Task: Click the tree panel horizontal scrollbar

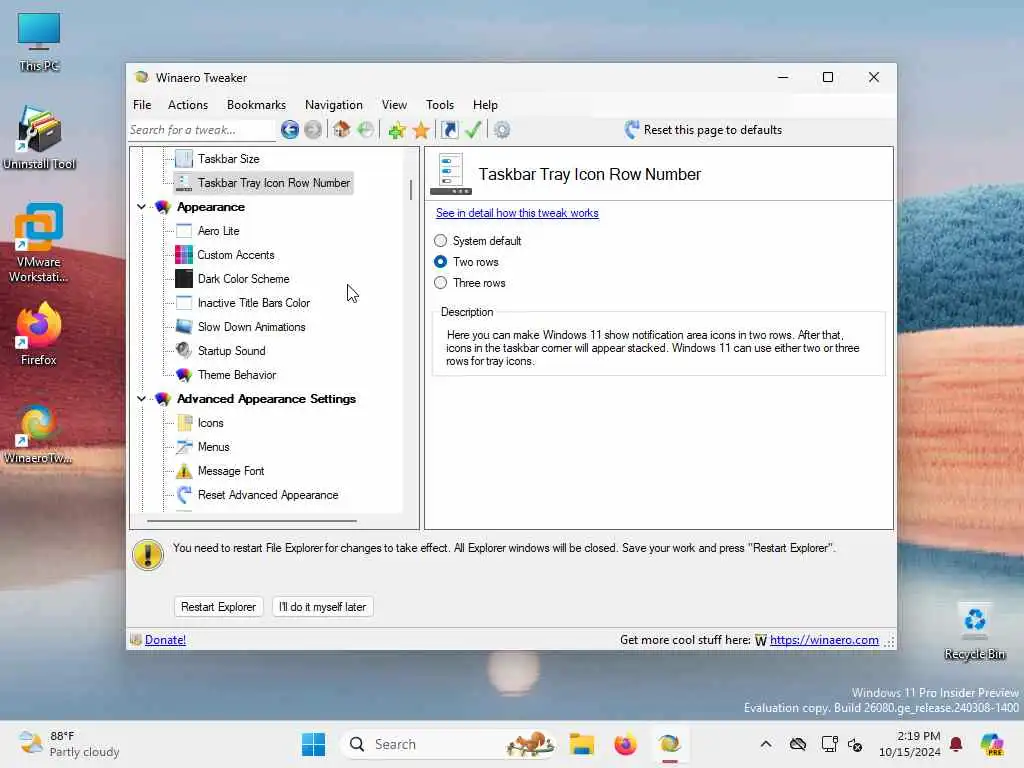Action: (x=252, y=521)
